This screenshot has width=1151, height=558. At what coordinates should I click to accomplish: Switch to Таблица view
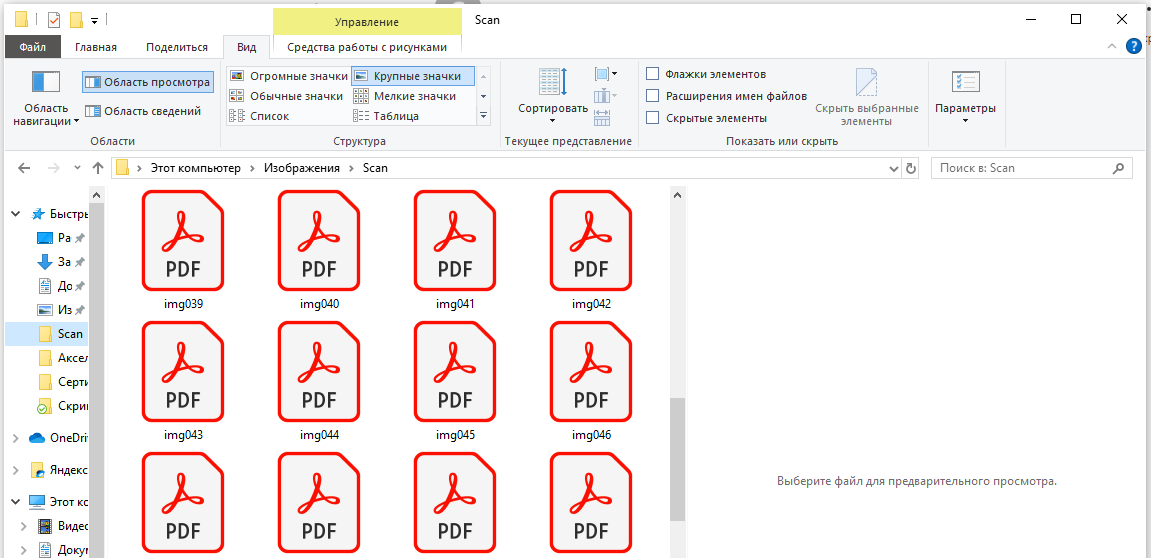pyautogui.click(x=387, y=116)
